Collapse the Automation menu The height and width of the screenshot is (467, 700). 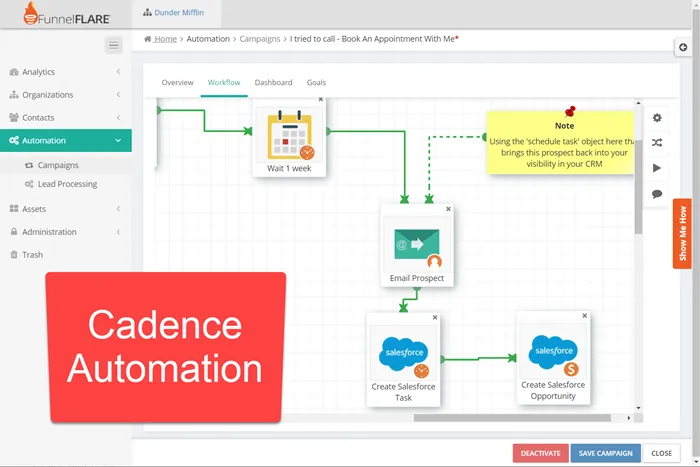(x=66, y=140)
